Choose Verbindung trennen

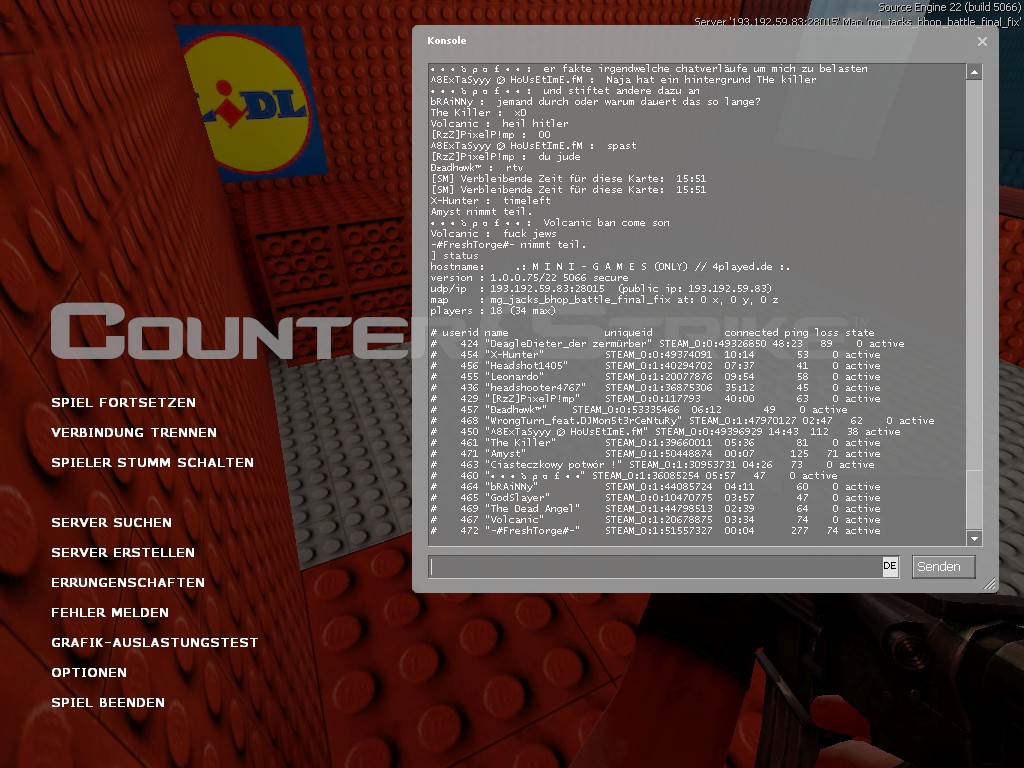click(134, 432)
